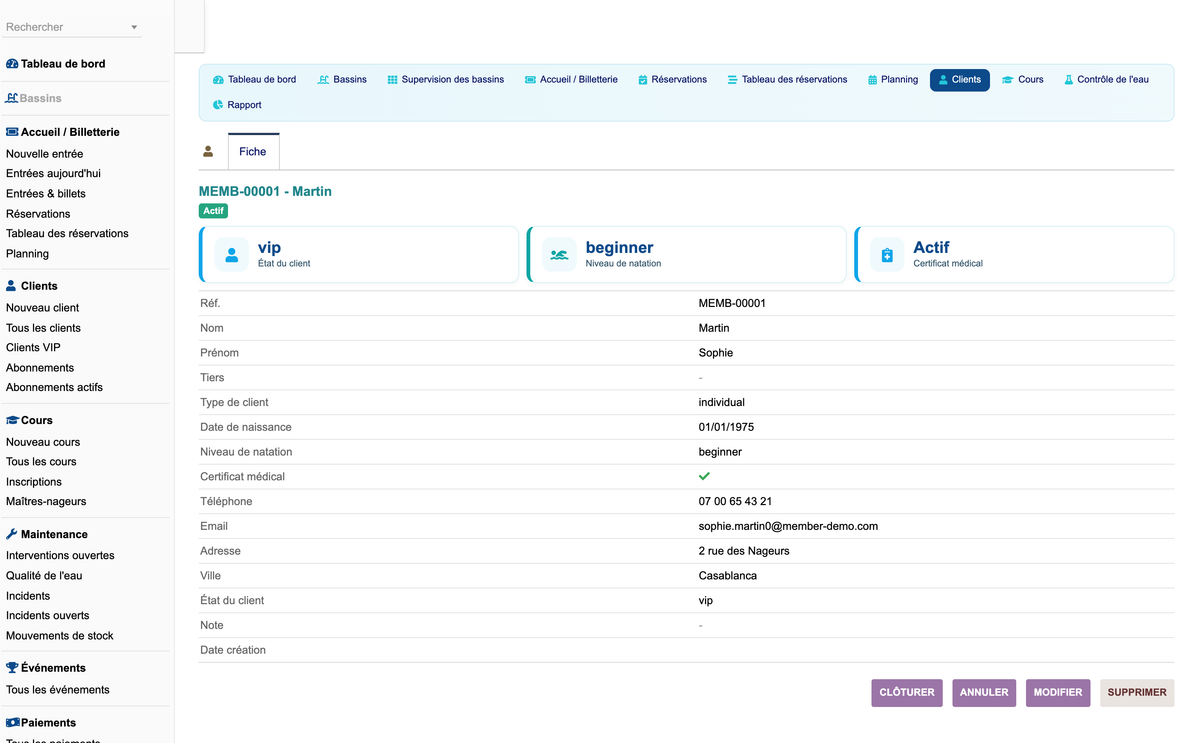Click the Maintenance wrench icon in sidebar
Viewport: 1200px width, 743px height.
click(x=12, y=534)
